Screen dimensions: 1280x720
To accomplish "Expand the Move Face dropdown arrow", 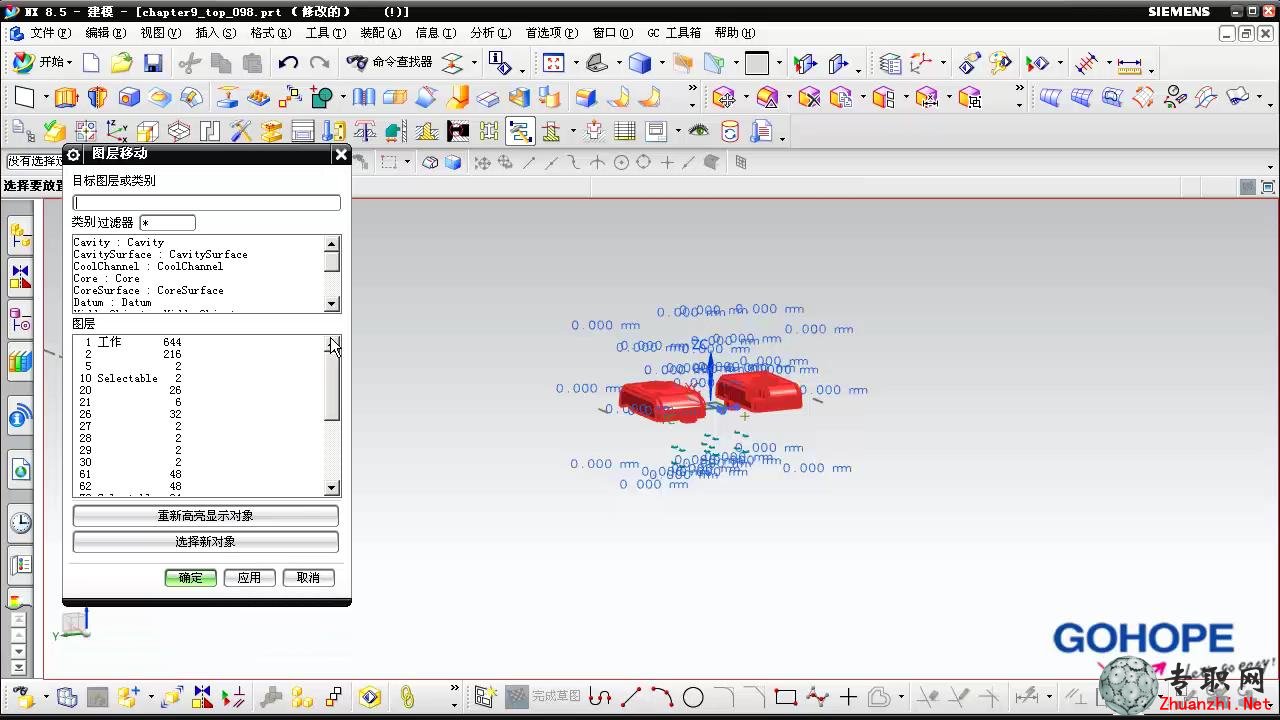I will [x=745, y=98].
